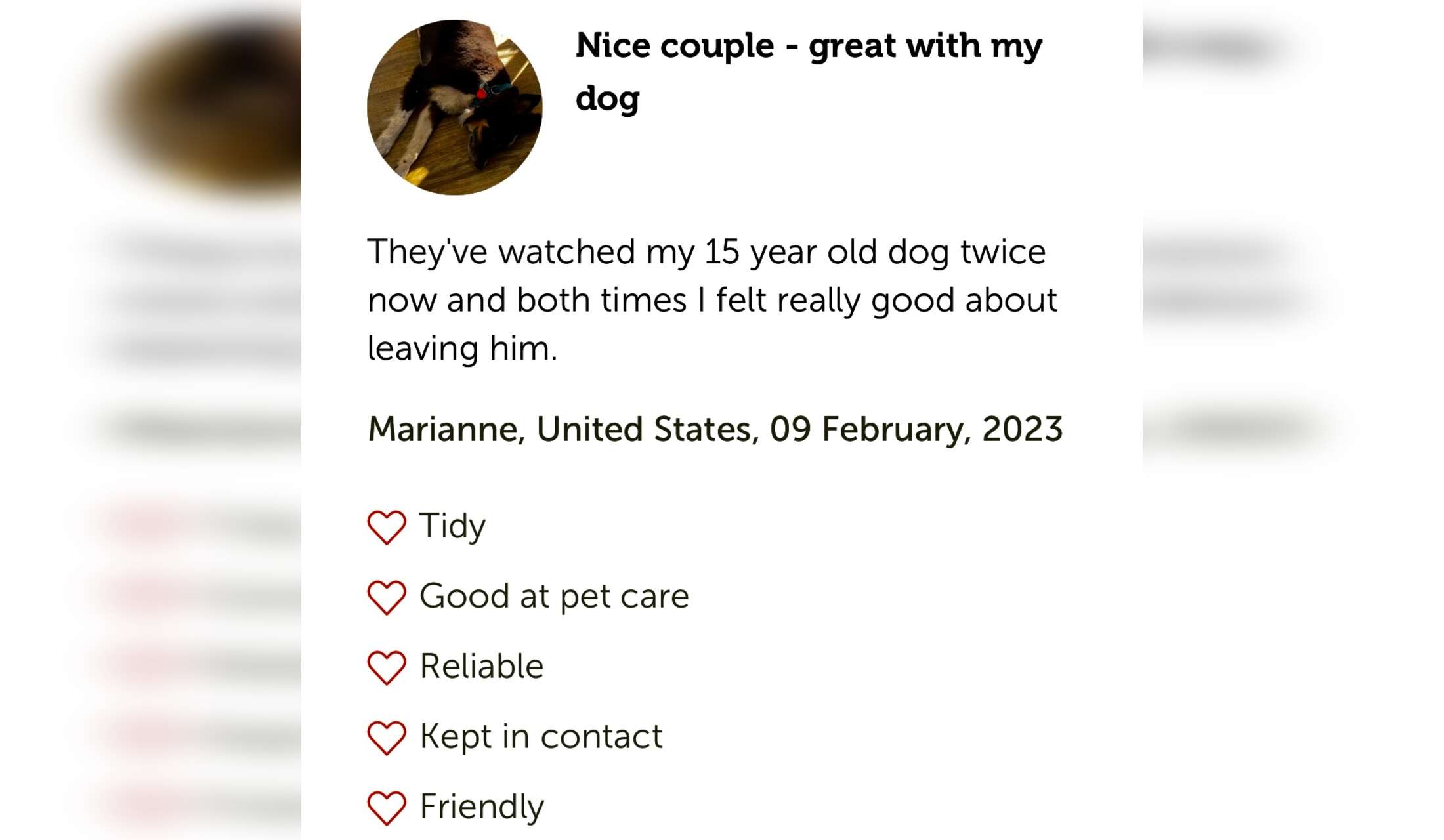This screenshot has height=840, width=1444.
Task: Click reviewer line Marianne, United States
Action: pos(563,430)
